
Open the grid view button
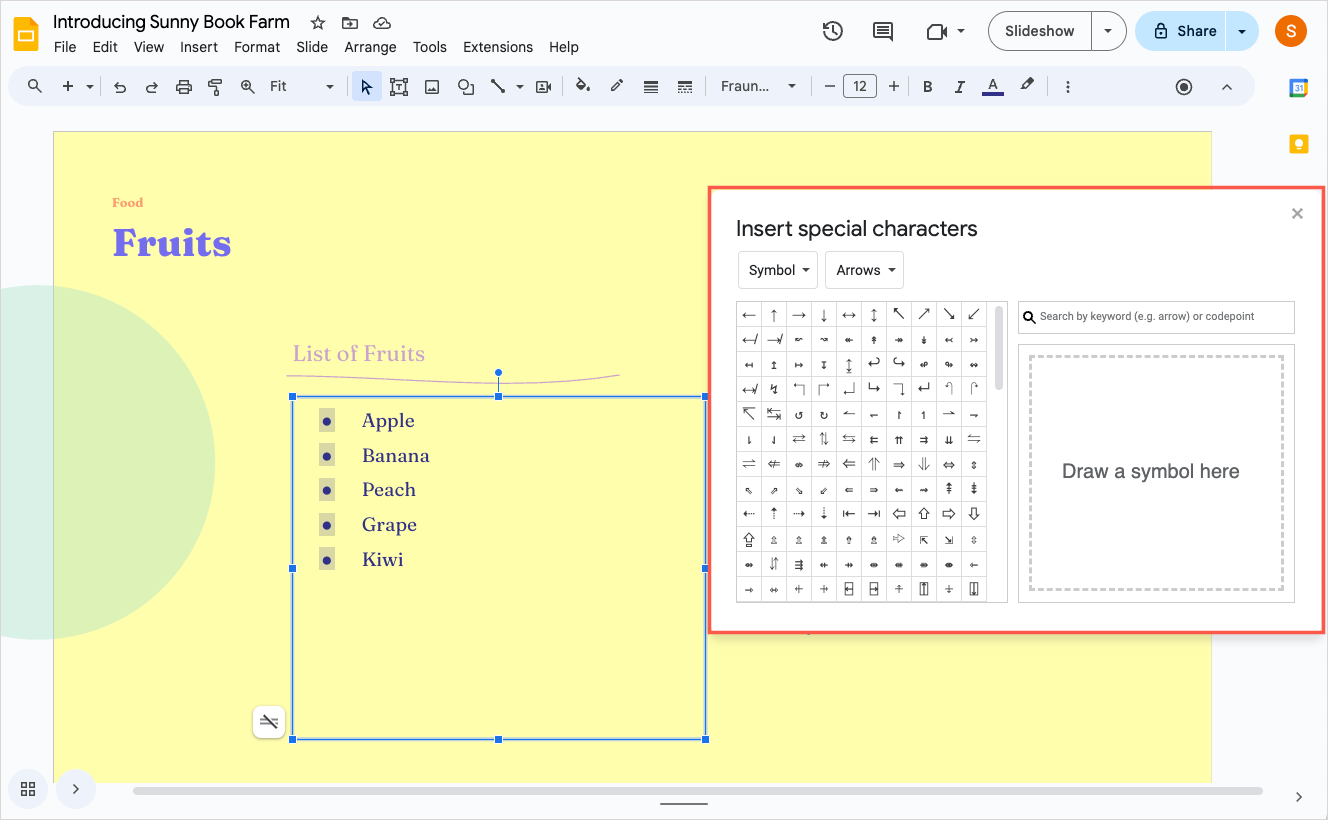pos(28,789)
